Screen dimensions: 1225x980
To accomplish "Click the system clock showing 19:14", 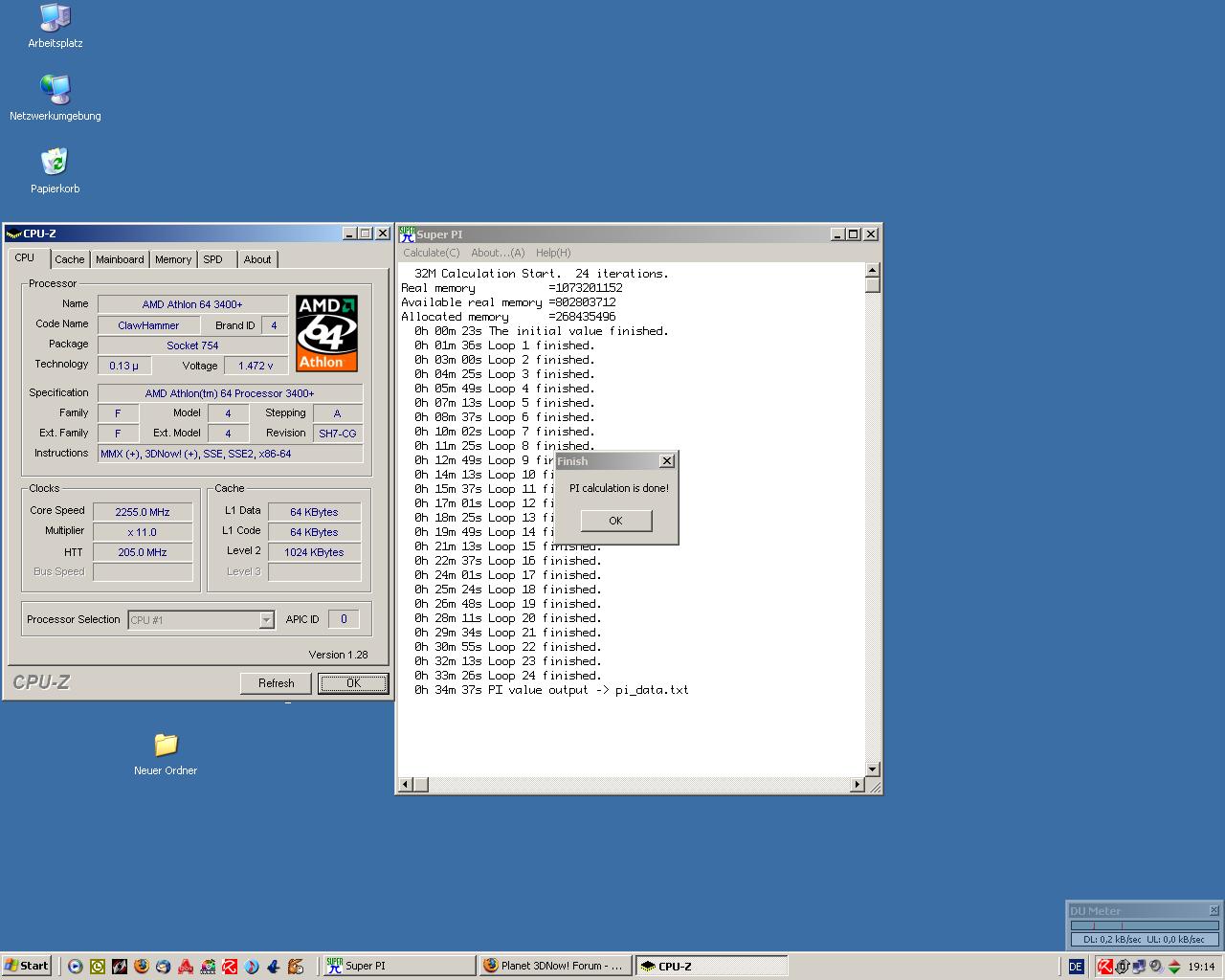I will coord(1201,967).
